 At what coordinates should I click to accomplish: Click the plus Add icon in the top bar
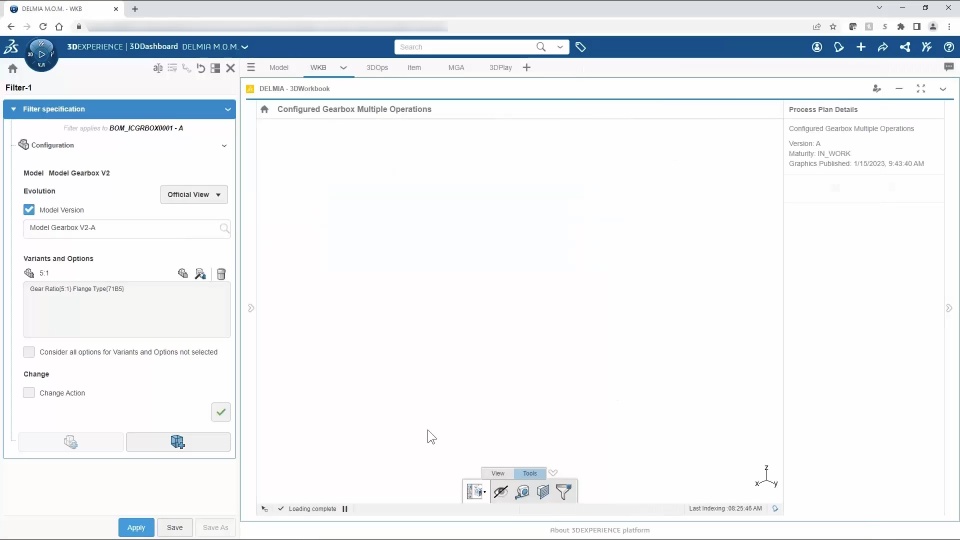pyautogui.click(x=861, y=47)
